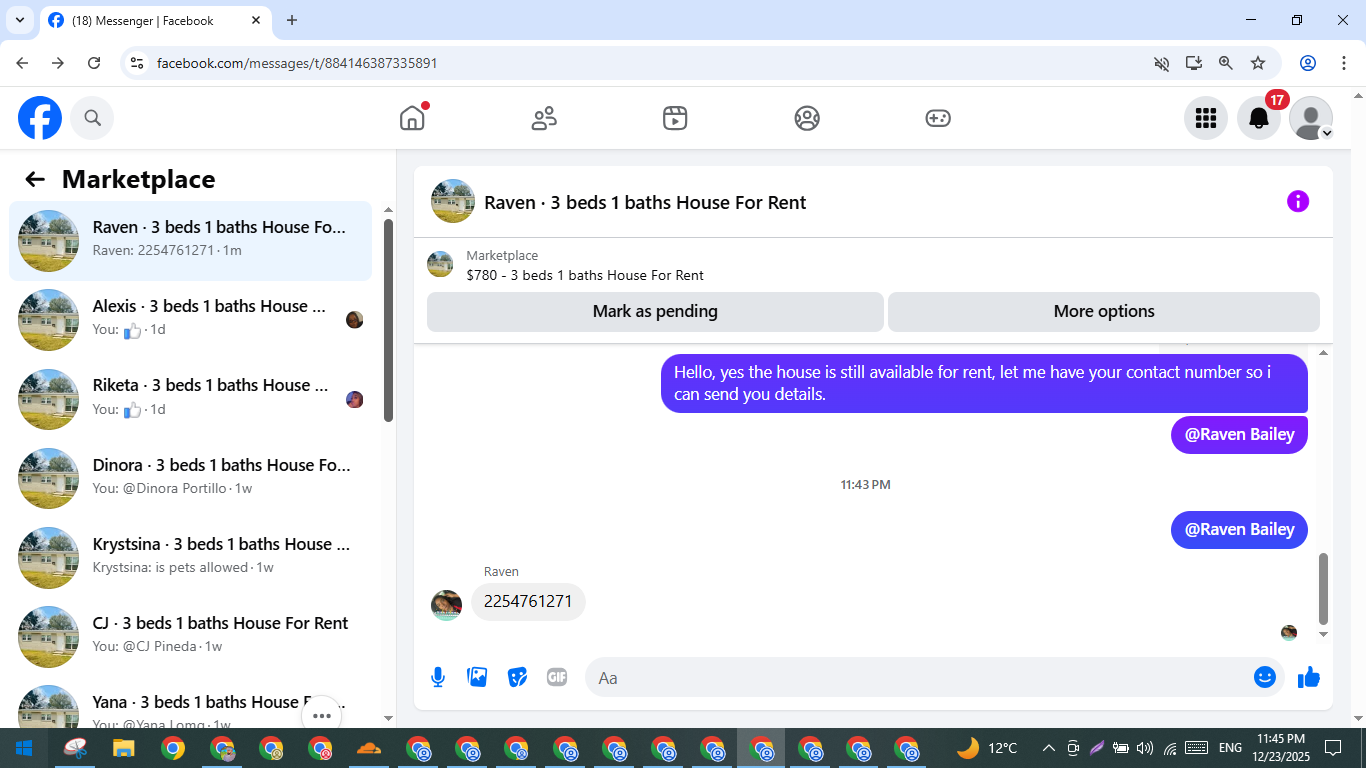
Task: Go back using Marketplace back arrow
Action: point(35,179)
